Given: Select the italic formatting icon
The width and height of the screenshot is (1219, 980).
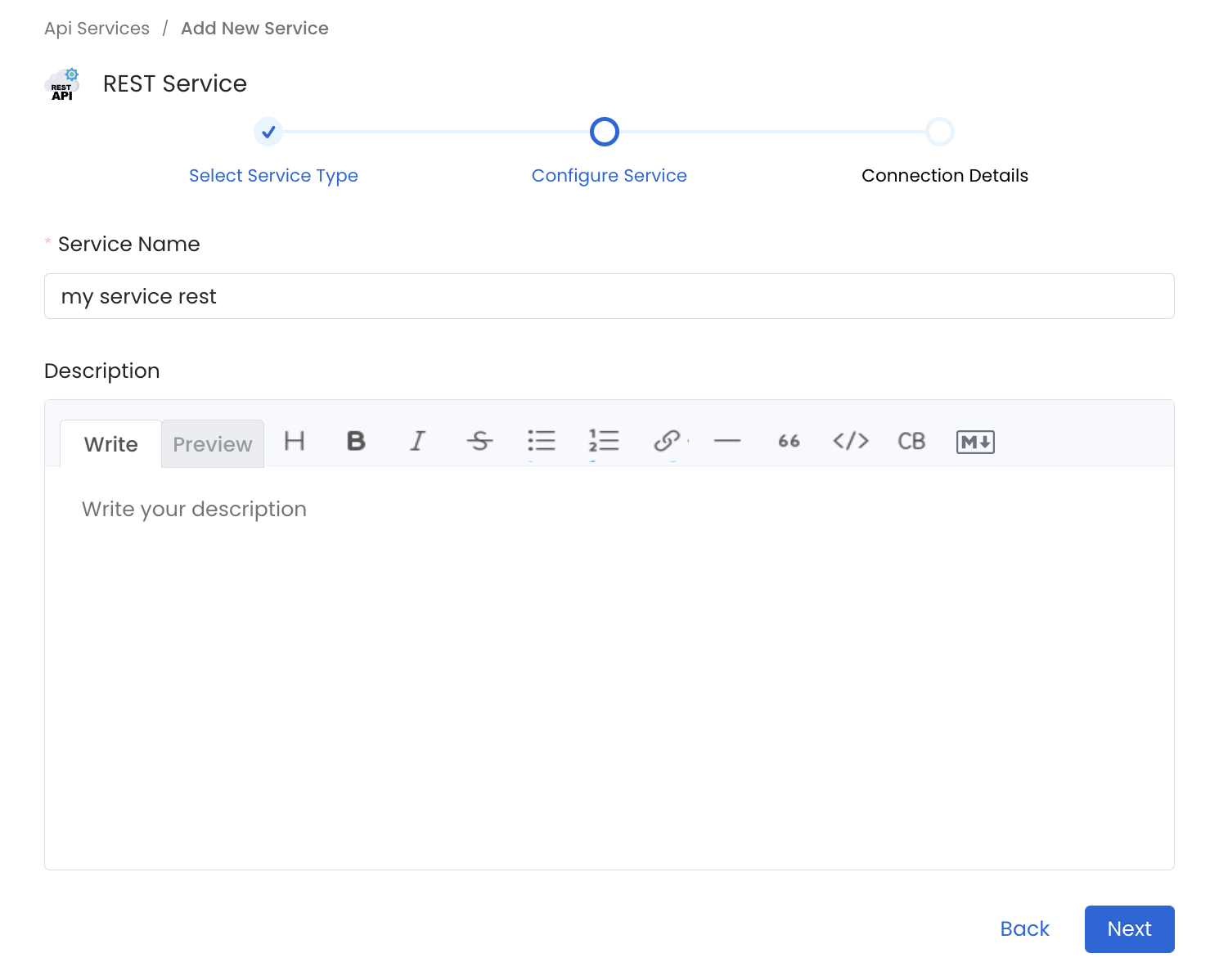Looking at the screenshot, I should pyautogui.click(x=417, y=442).
